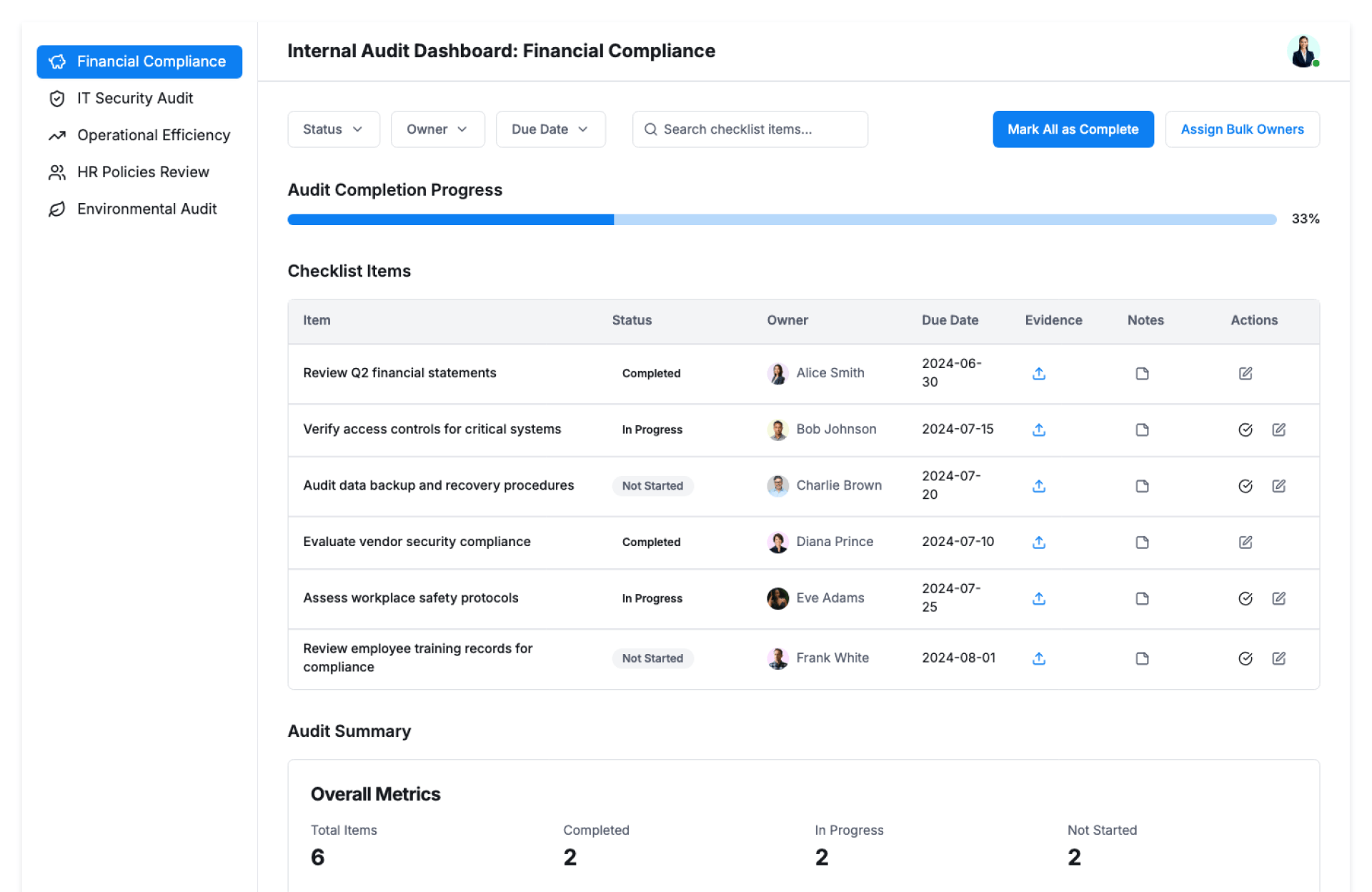Screen dimensions: 1372x892
Task: Click Assign Bulk Owners button
Action: pos(1241,129)
